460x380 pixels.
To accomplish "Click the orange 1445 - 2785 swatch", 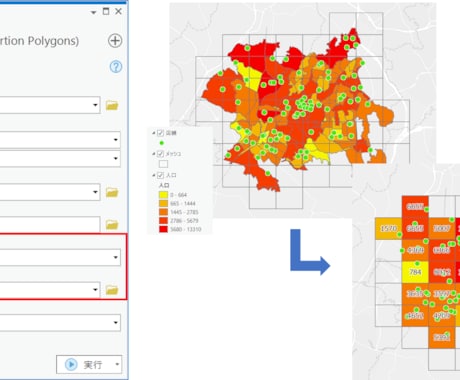I will click(x=163, y=212).
